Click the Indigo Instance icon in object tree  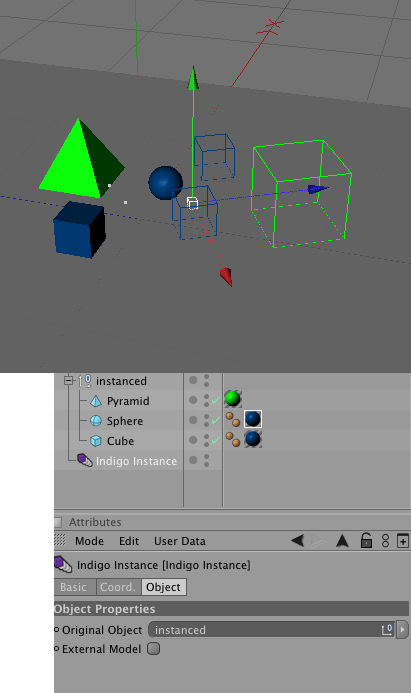pos(84,460)
